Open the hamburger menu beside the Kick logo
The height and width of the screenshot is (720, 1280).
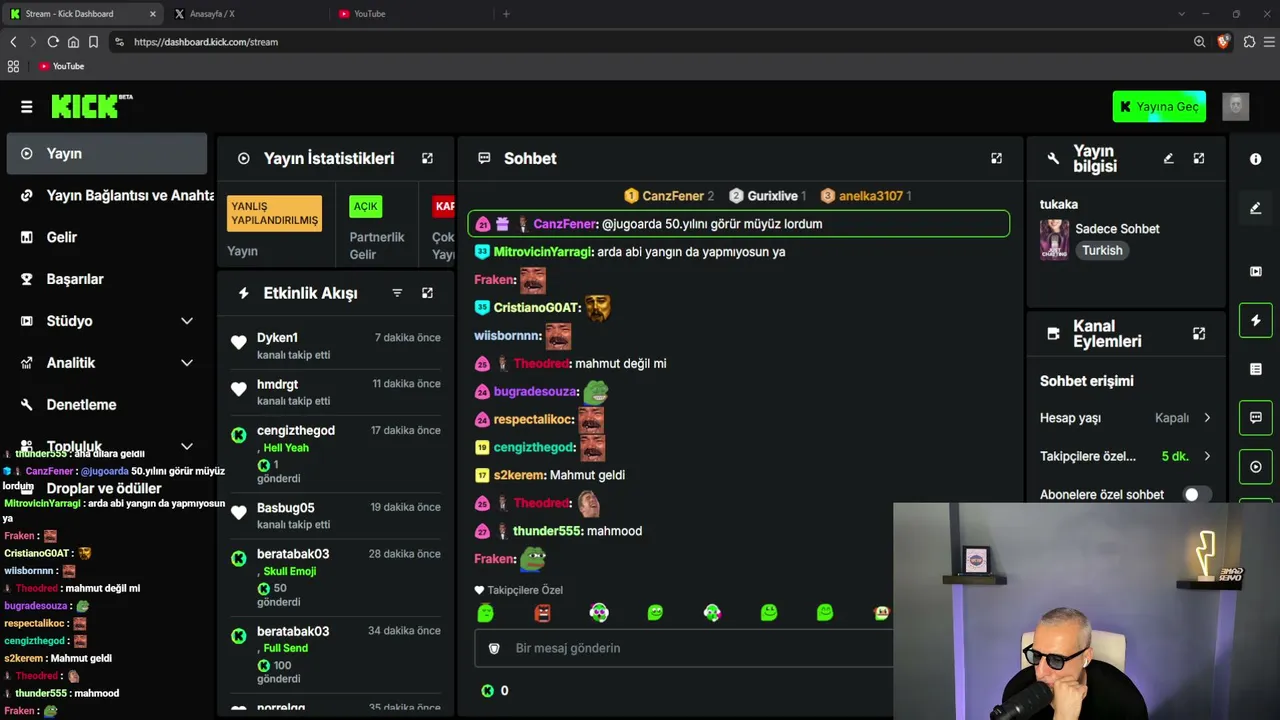(27, 106)
